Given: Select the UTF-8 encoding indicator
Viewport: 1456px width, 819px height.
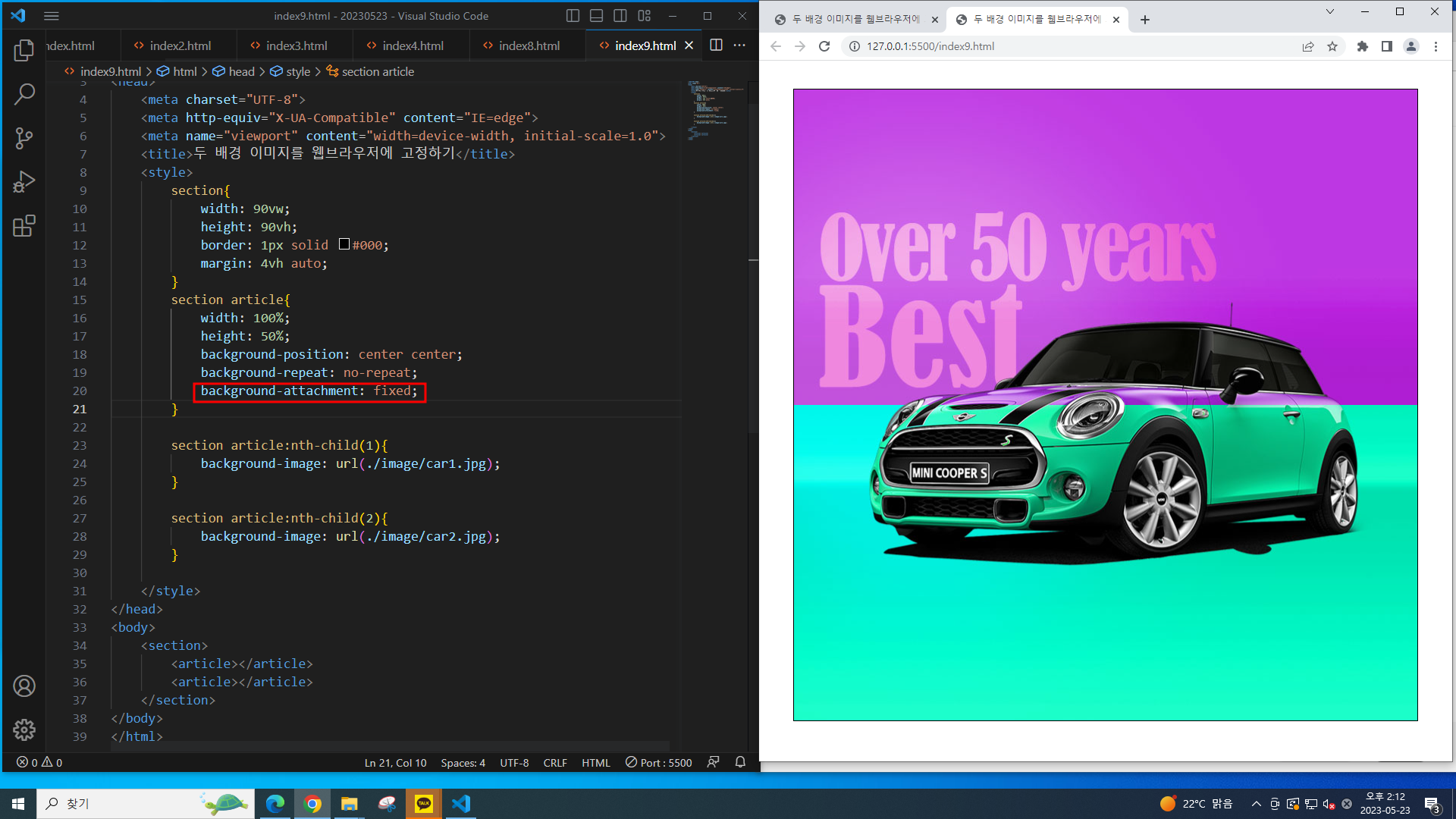Looking at the screenshot, I should click(514, 763).
